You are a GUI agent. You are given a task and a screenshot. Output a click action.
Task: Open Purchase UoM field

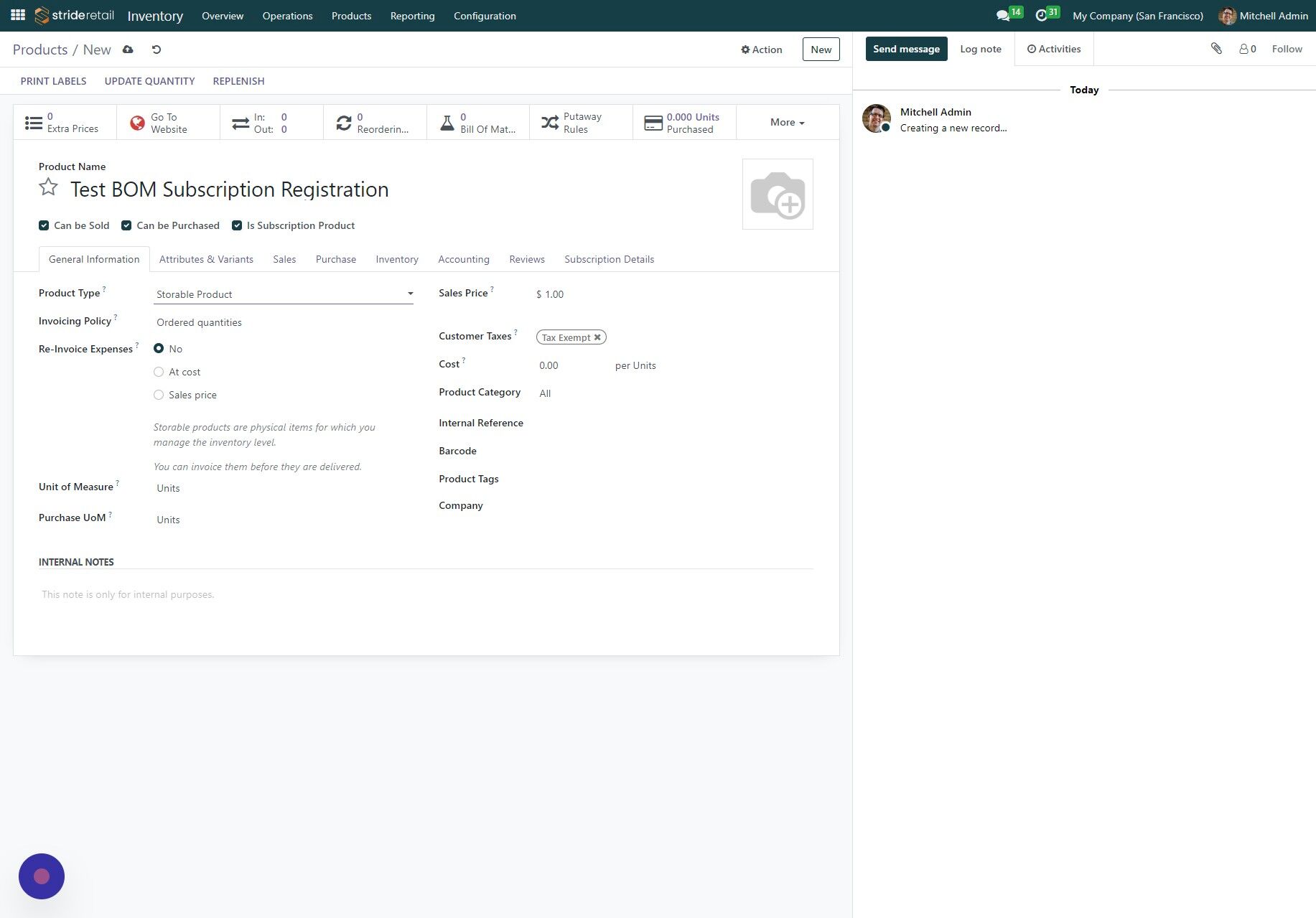pyautogui.click(x=284, y=520)
